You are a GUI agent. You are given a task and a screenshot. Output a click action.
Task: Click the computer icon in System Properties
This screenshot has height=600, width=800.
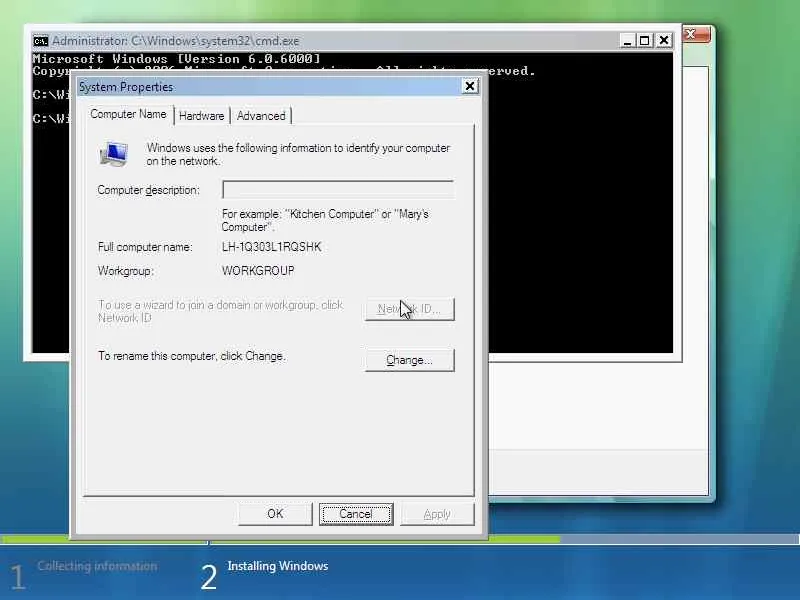[113, 154]
